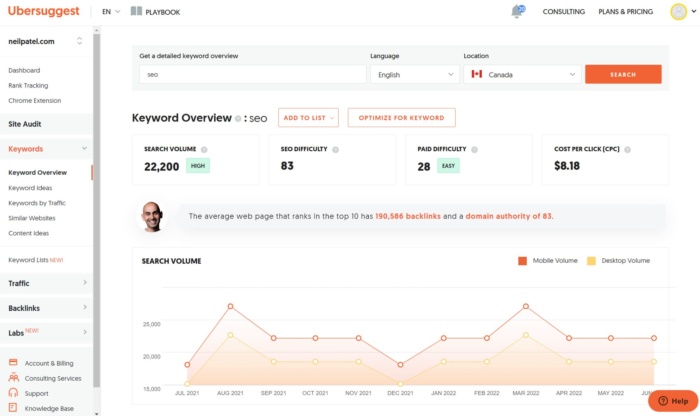The image size is (700, 416).
Task: Toggle Desktop Volume legend series
Action: pos(592,261)
